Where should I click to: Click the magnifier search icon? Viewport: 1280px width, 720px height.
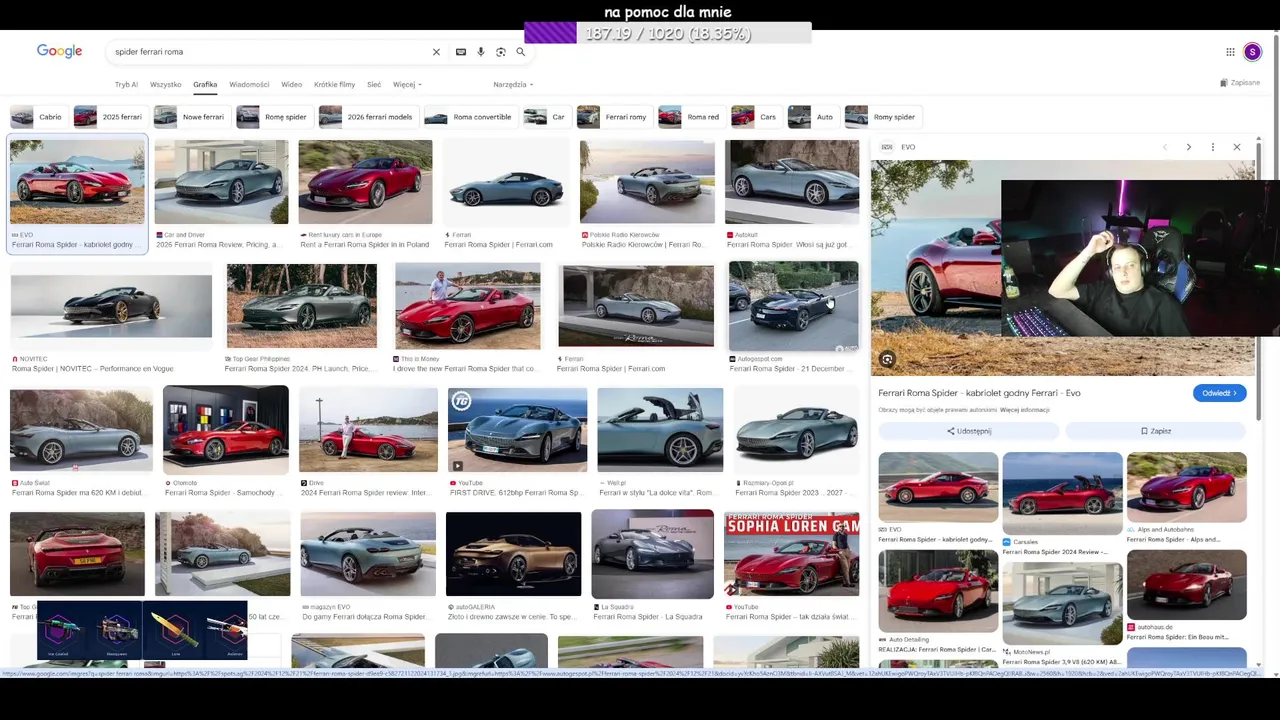(x=520, y=52)
